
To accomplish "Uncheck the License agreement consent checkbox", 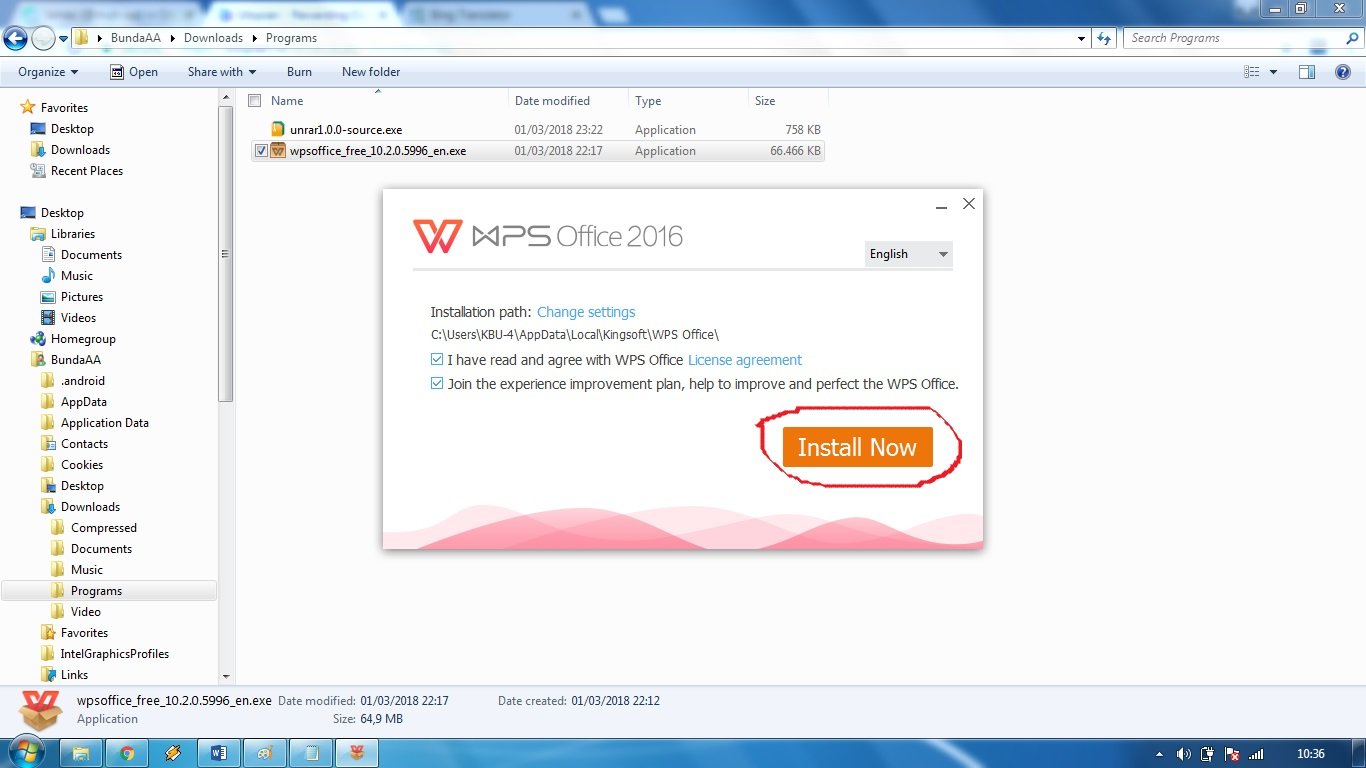I will point(437,359).
